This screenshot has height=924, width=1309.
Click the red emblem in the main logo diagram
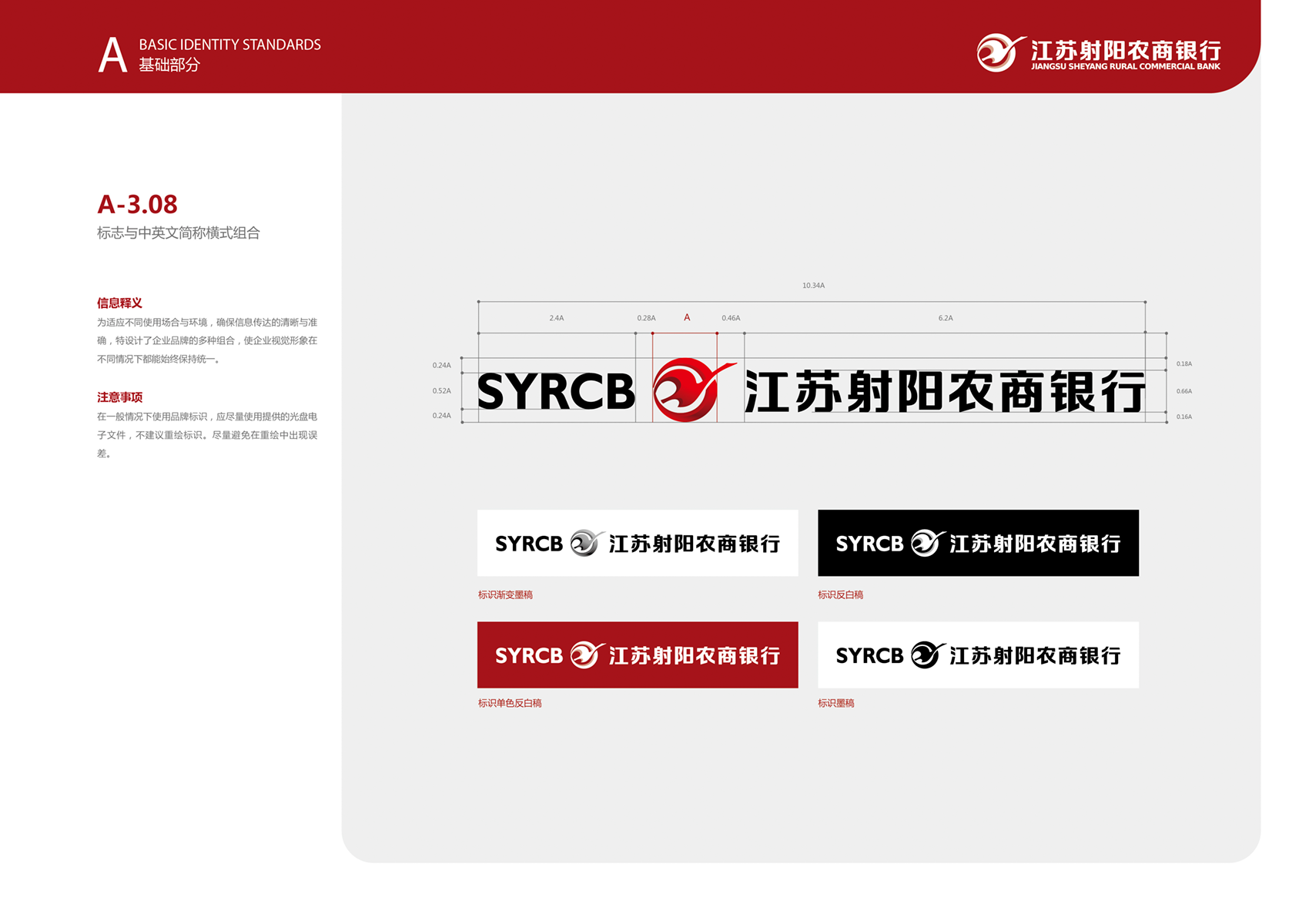(687, 390)
